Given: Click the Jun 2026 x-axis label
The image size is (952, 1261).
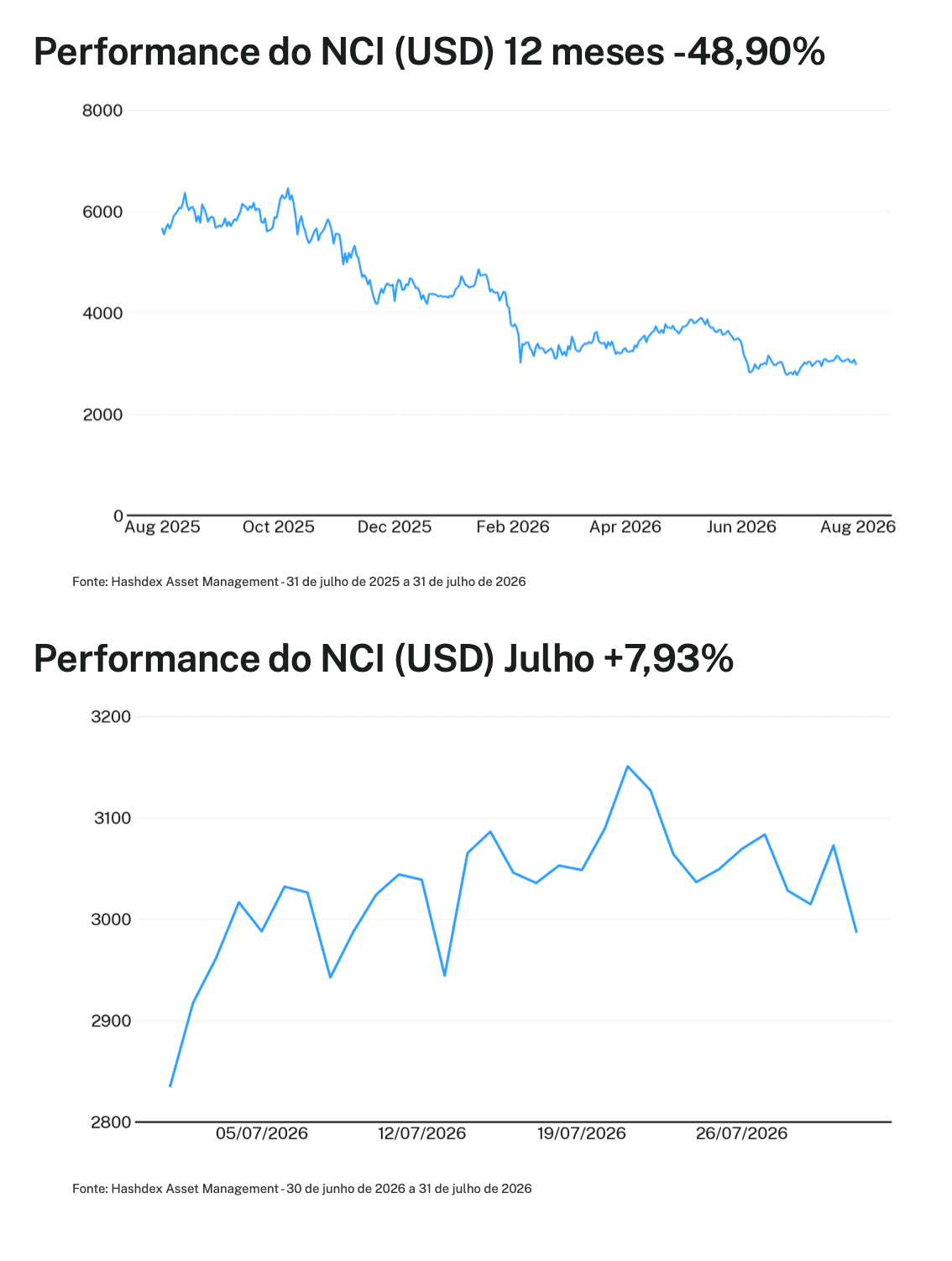Looking at the screenshot, I should [741, 527].
